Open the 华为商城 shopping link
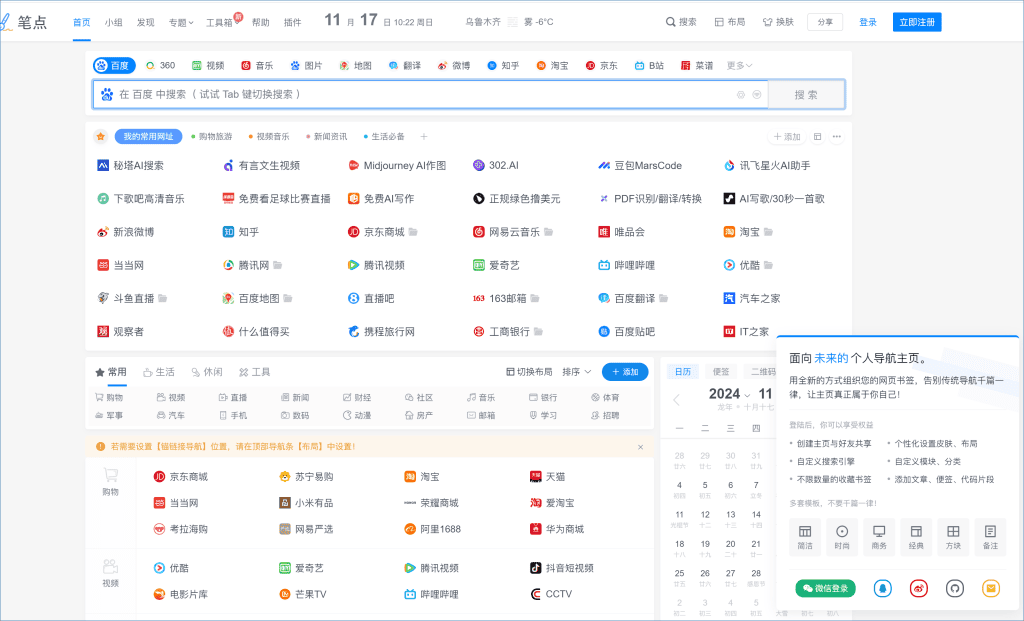Image resolution: width=1024 pixels, height=621 pixels. point(557,529)
